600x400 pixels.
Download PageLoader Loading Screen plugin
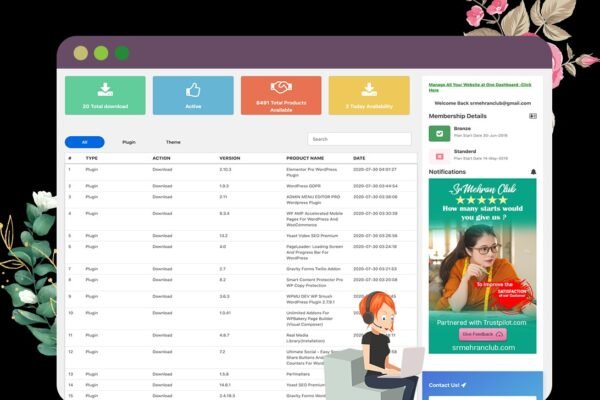point(162,247)
